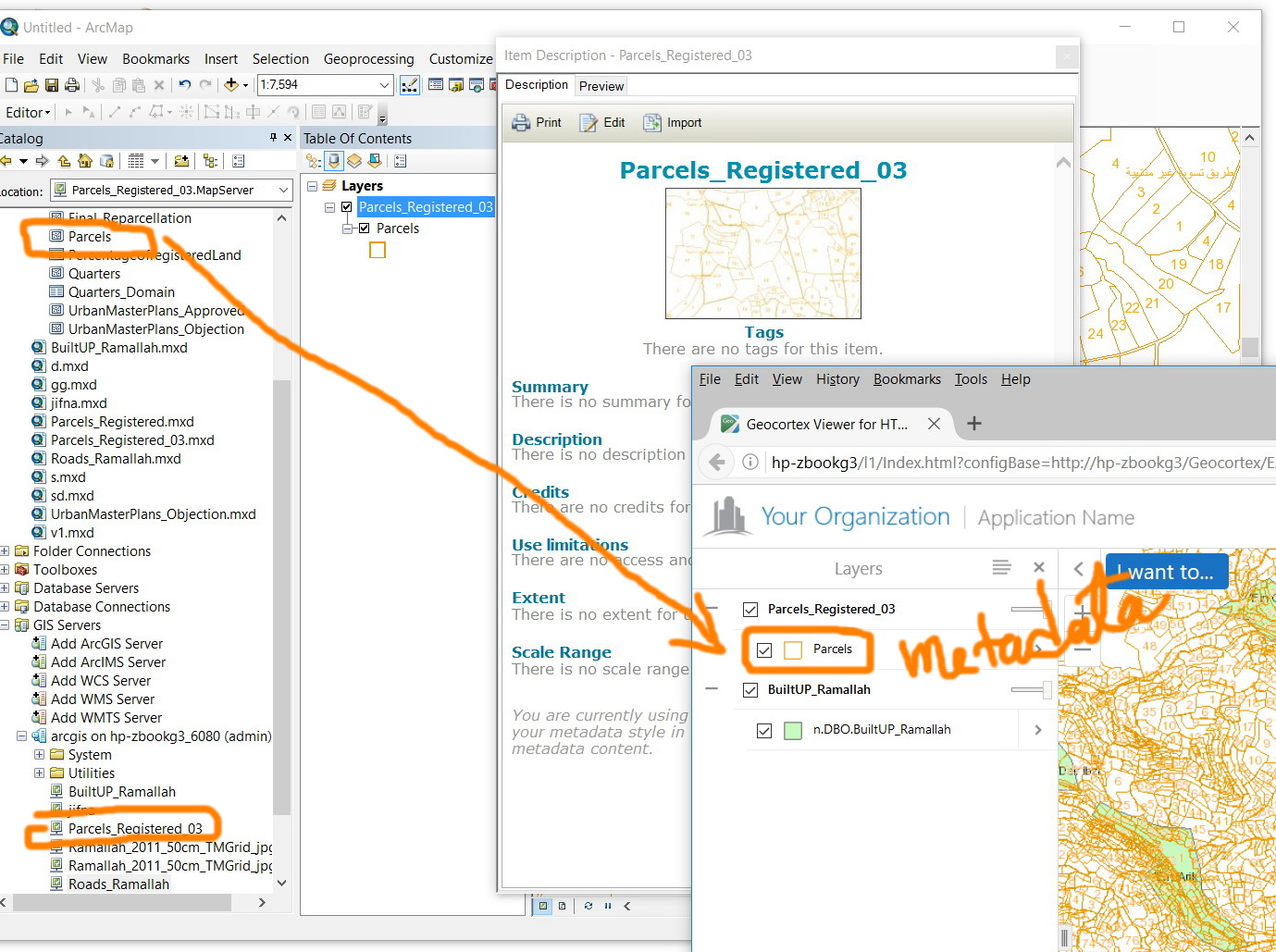Open the Geocortex layer list menu icon

coord(1001,567)
